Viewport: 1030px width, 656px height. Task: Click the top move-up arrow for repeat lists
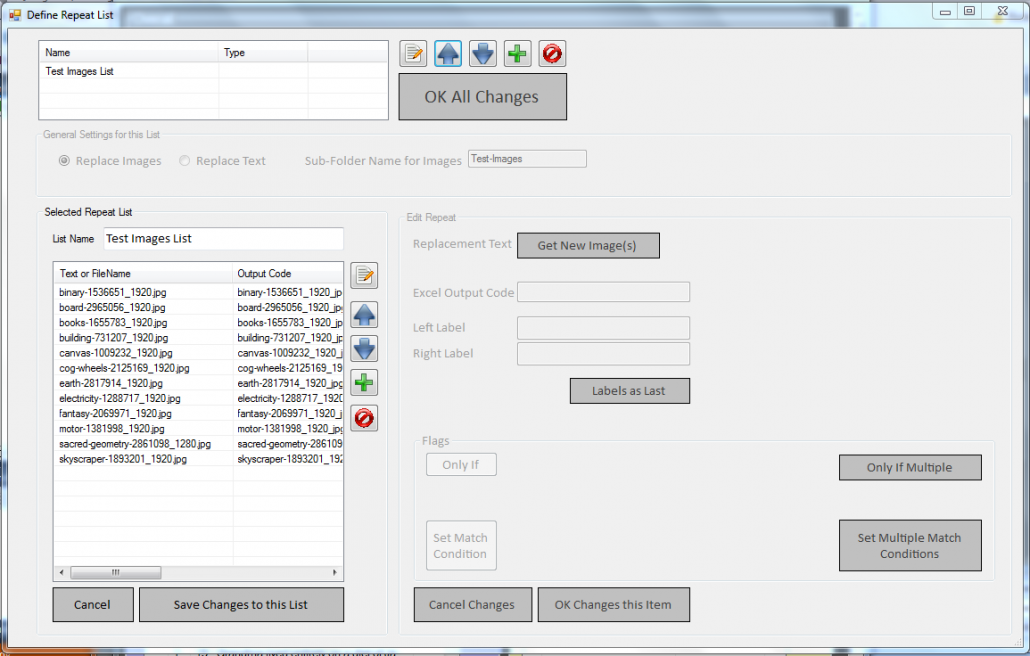click(448, 54)
